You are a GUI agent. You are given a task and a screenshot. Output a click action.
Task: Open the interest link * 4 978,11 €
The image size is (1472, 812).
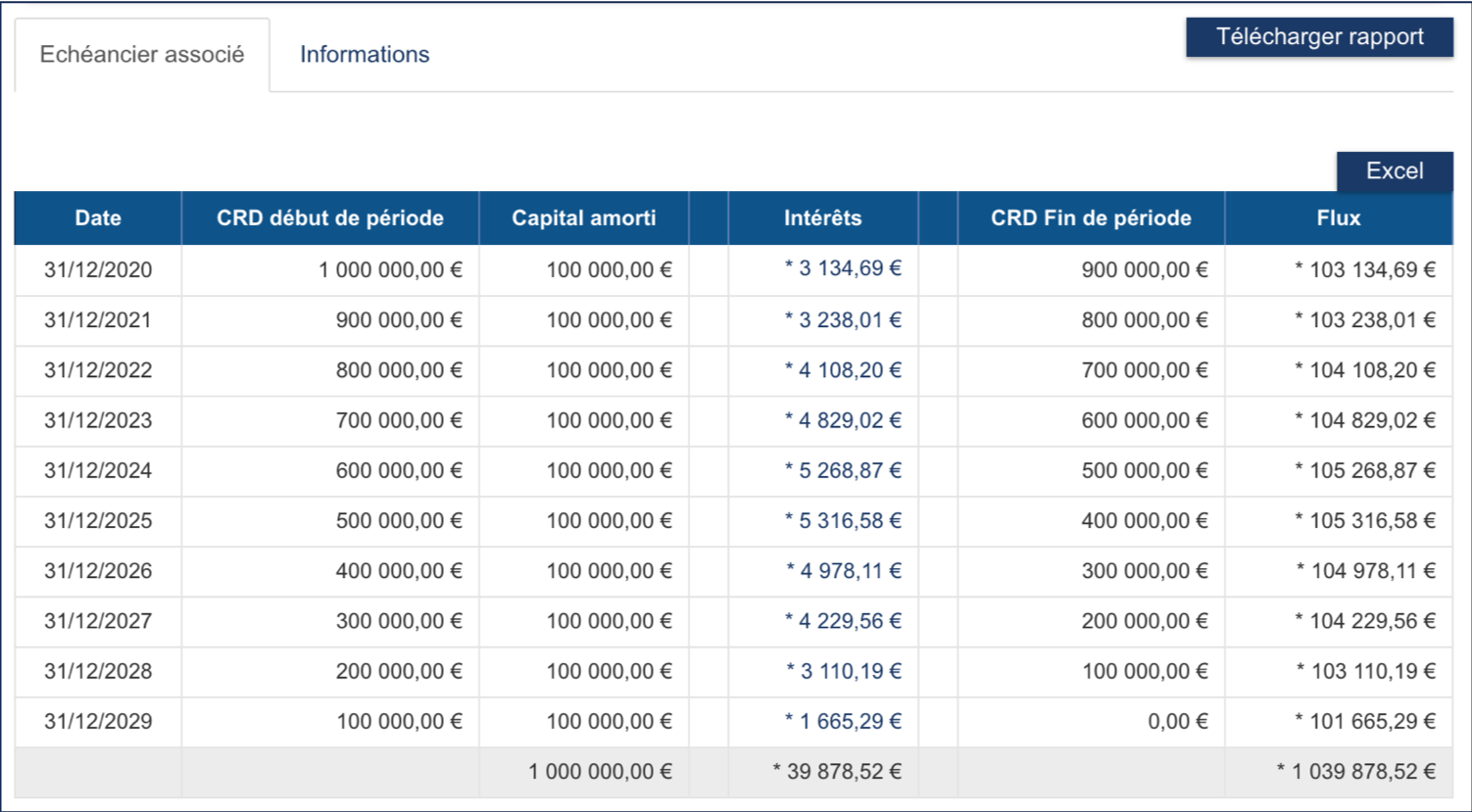(844, 571)
